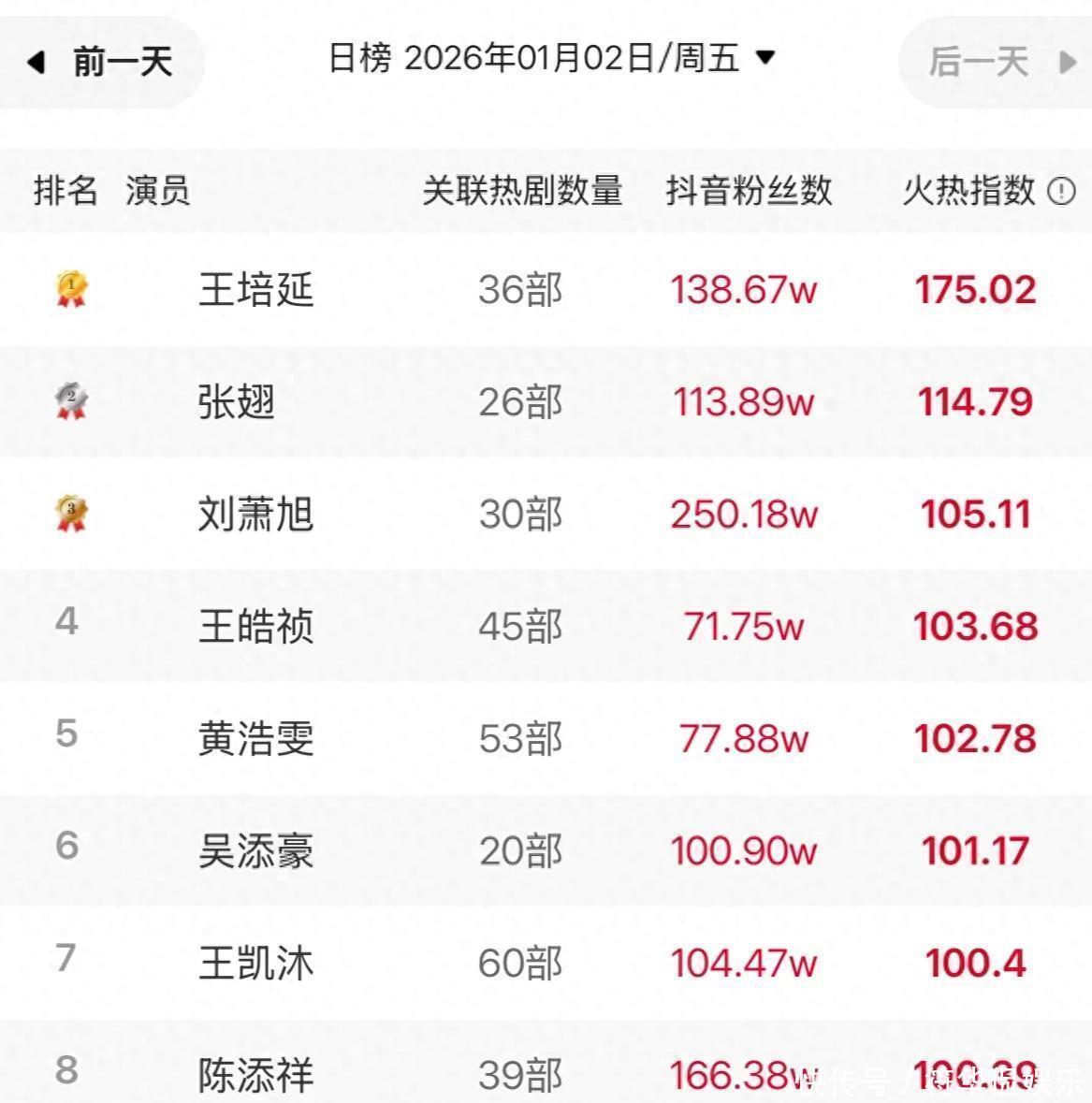This screenshot has width=1092, height=1103.
Task: Go to next day with 后一天
Action: [978, 63]
